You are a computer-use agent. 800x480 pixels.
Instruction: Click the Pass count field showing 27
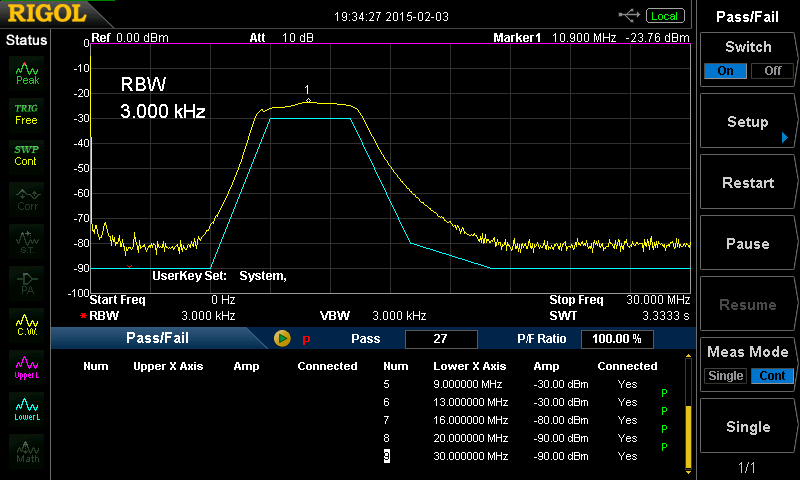click(x=441, y=339)
